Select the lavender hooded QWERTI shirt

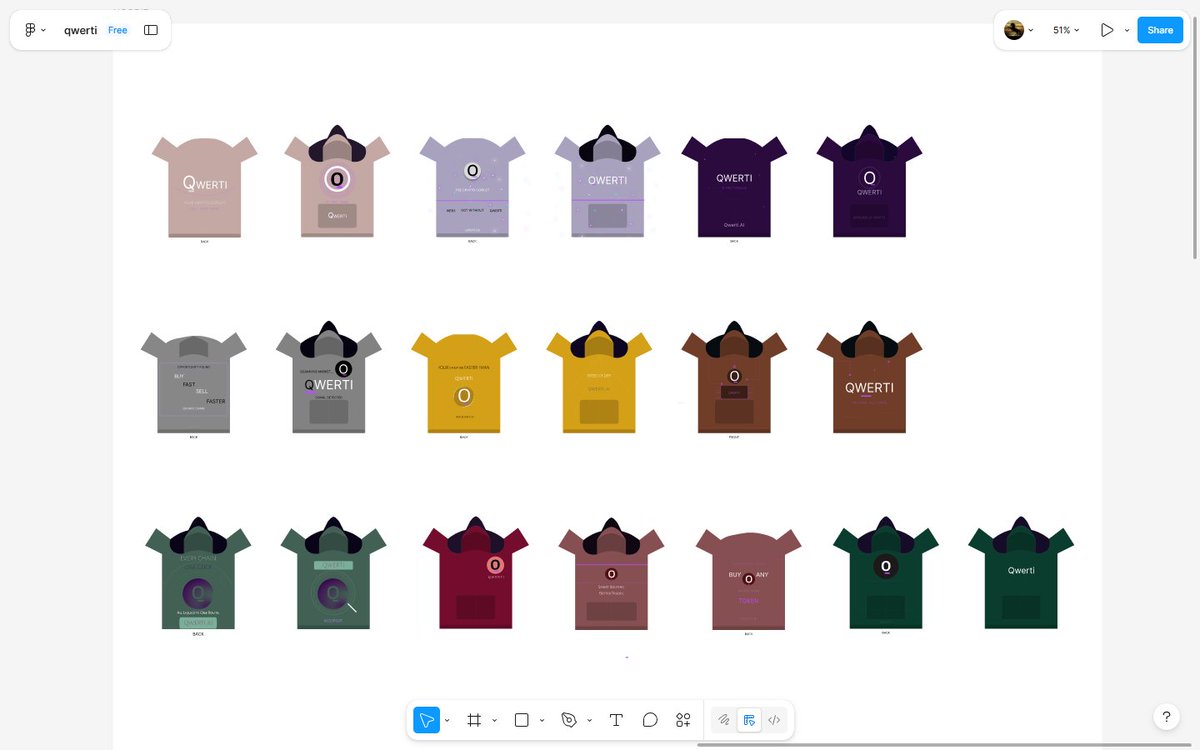click(607, 181)
